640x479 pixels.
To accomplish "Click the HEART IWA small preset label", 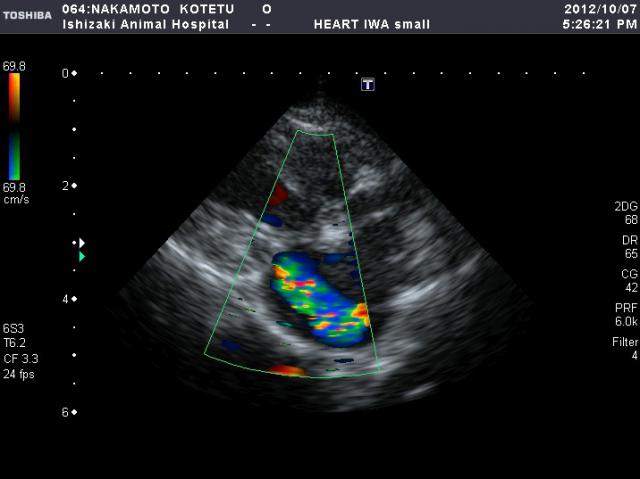I will coord(372,24).
